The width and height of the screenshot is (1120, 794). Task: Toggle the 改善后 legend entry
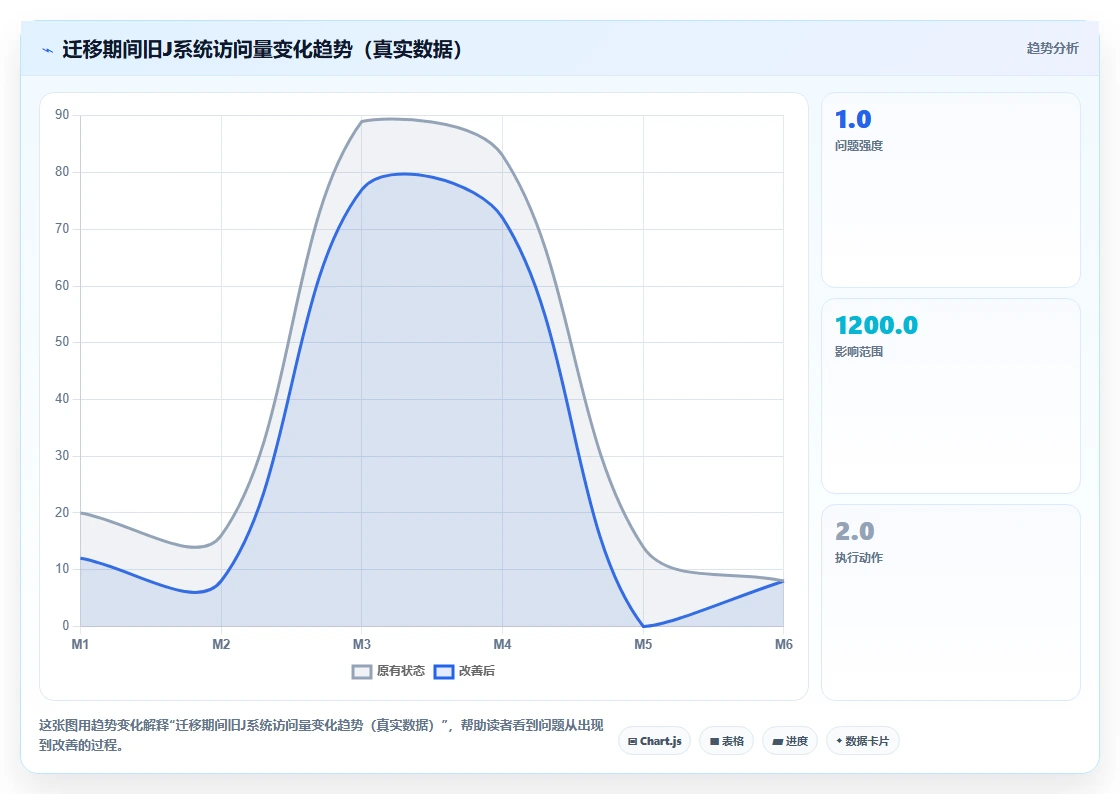tap(464, 671)
